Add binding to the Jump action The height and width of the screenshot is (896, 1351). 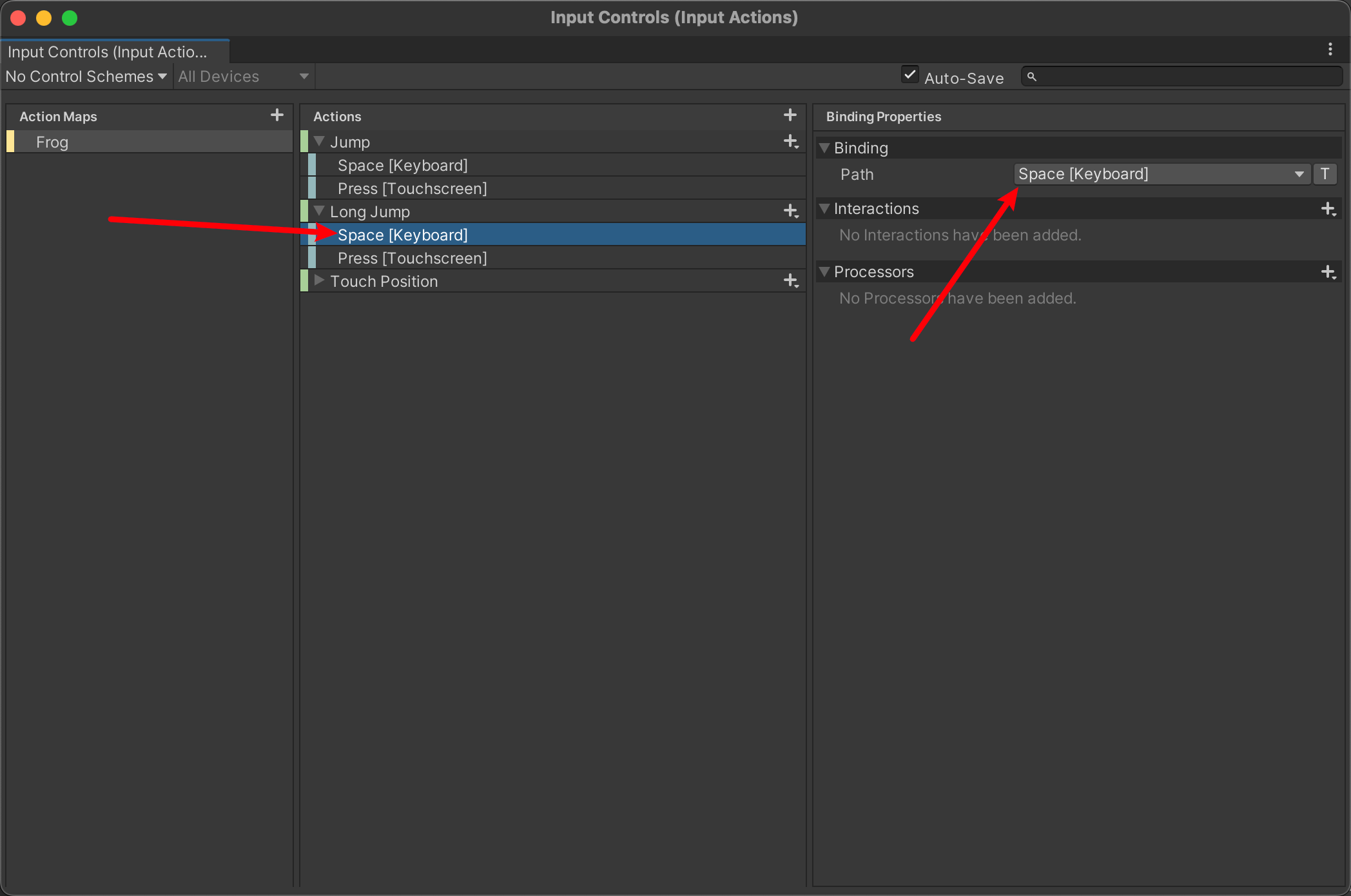(791, 142)
